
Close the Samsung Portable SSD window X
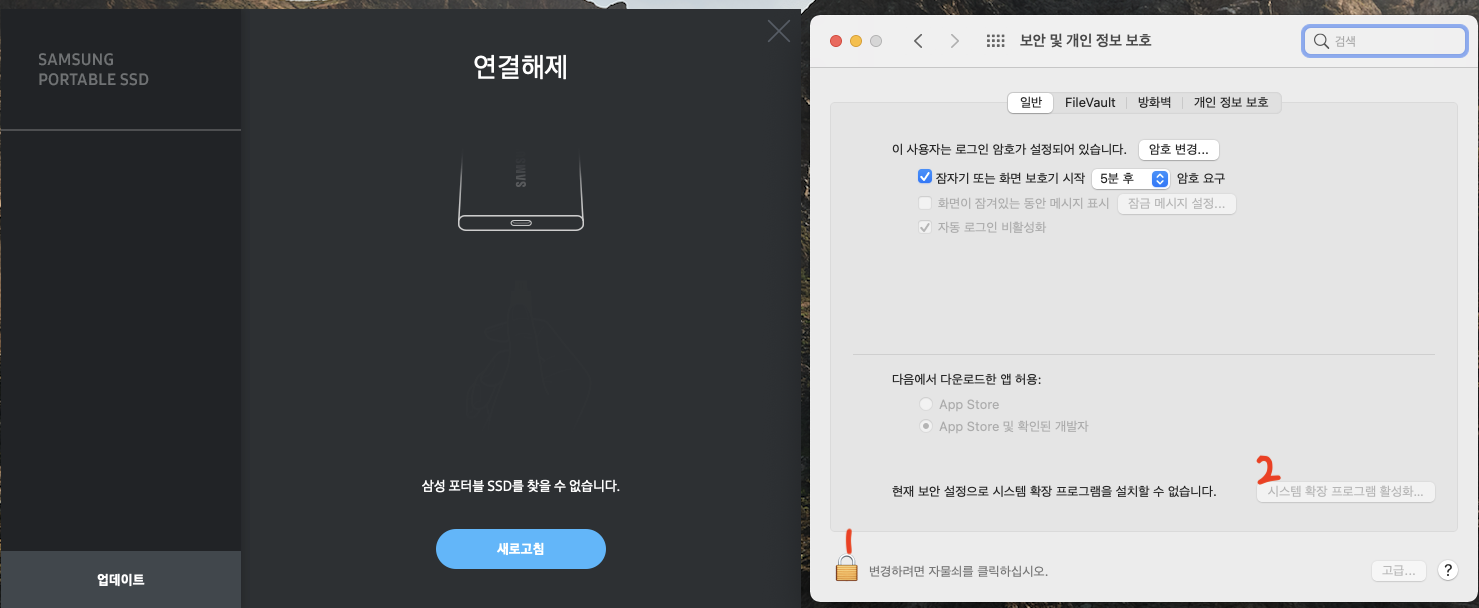tap(778, 31)
